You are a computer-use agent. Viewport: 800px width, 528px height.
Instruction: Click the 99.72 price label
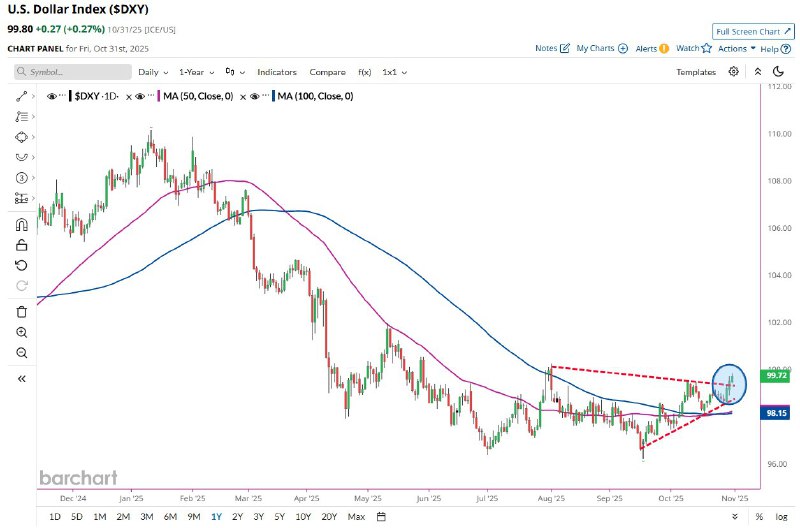(777, 375)
